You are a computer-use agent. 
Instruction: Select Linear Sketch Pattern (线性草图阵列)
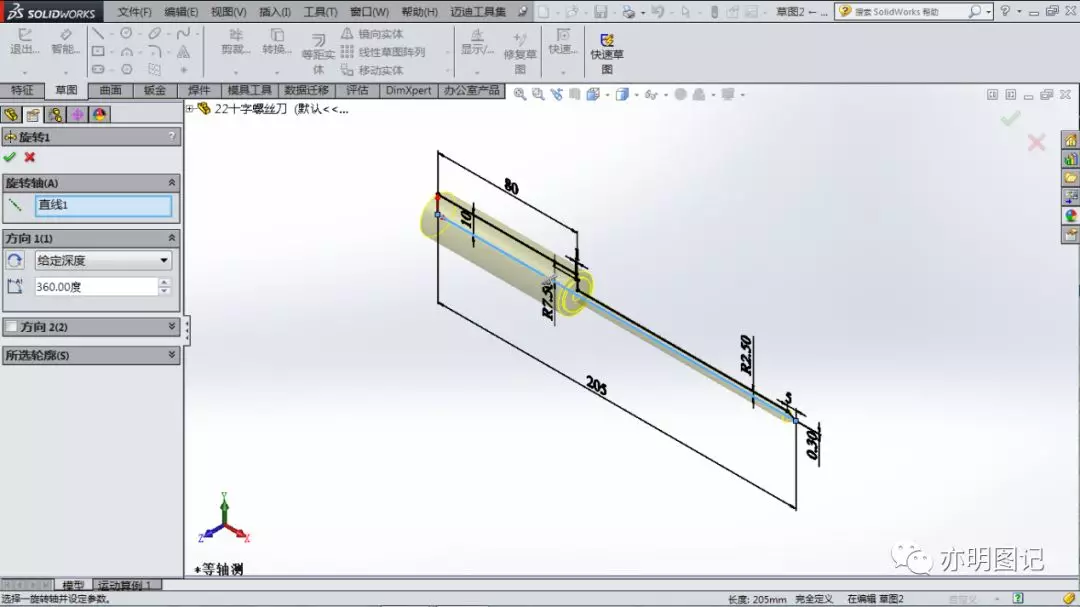pyautogui.click(x=383, y=52)
